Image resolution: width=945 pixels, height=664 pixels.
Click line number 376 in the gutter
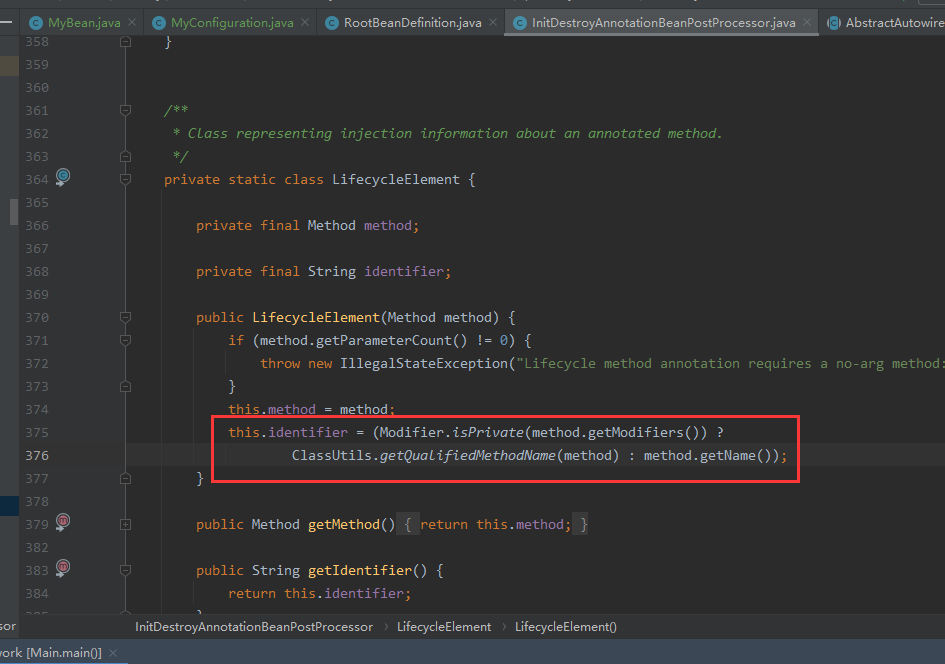pos(37,456)
